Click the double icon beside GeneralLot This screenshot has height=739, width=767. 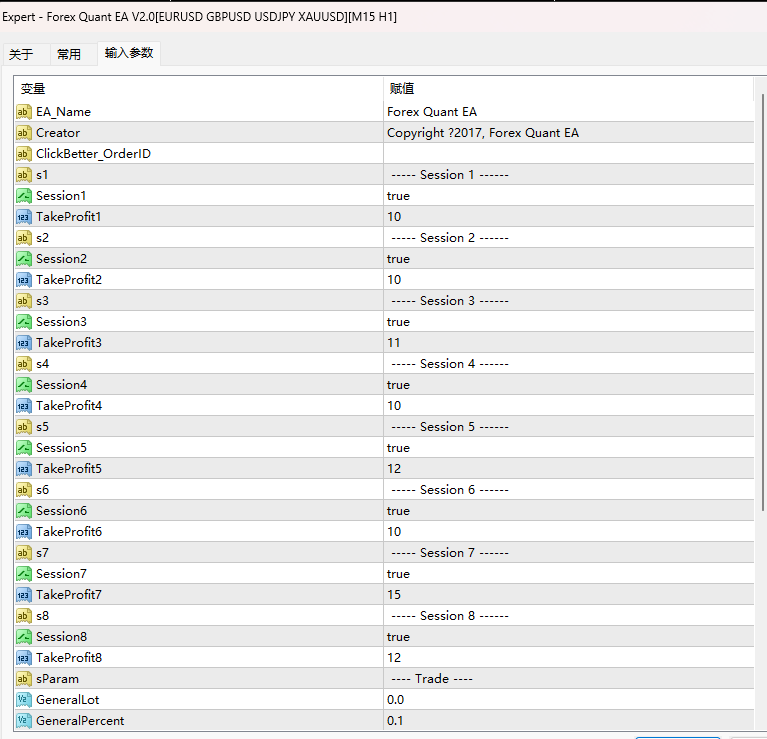23,700
